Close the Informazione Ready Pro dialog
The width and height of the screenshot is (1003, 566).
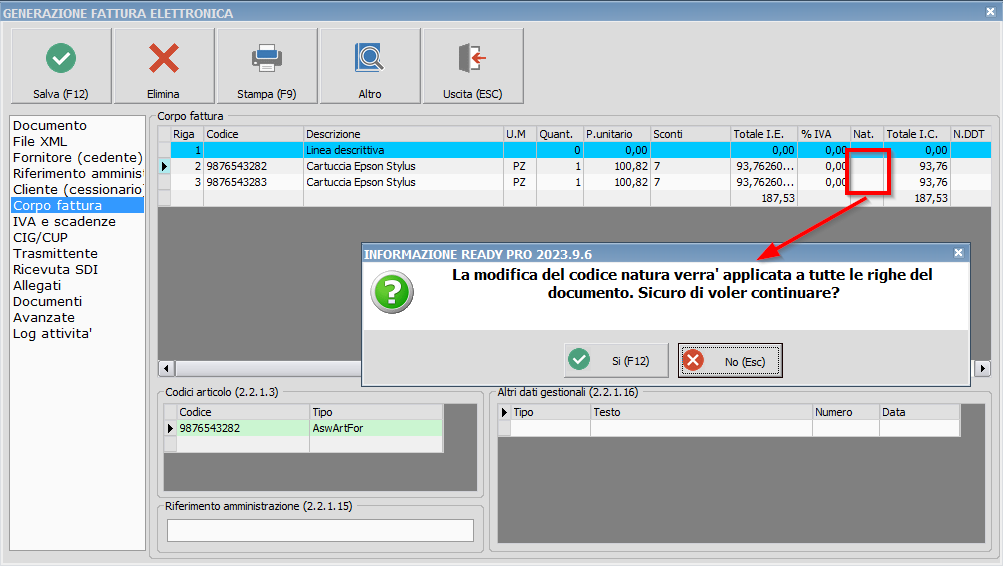click(958, 253)
